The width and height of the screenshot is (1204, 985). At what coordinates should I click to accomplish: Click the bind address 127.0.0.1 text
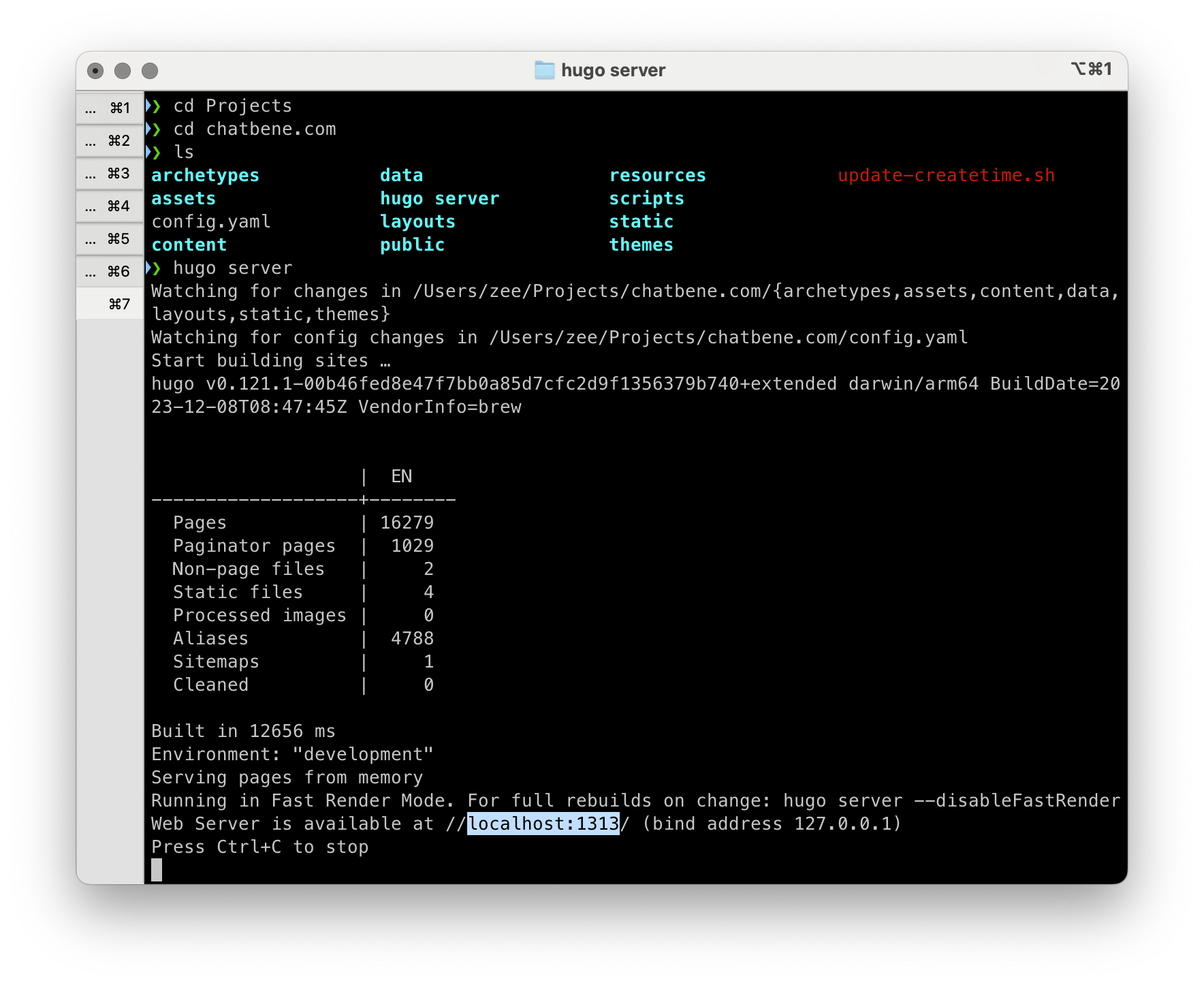(843, 824)
